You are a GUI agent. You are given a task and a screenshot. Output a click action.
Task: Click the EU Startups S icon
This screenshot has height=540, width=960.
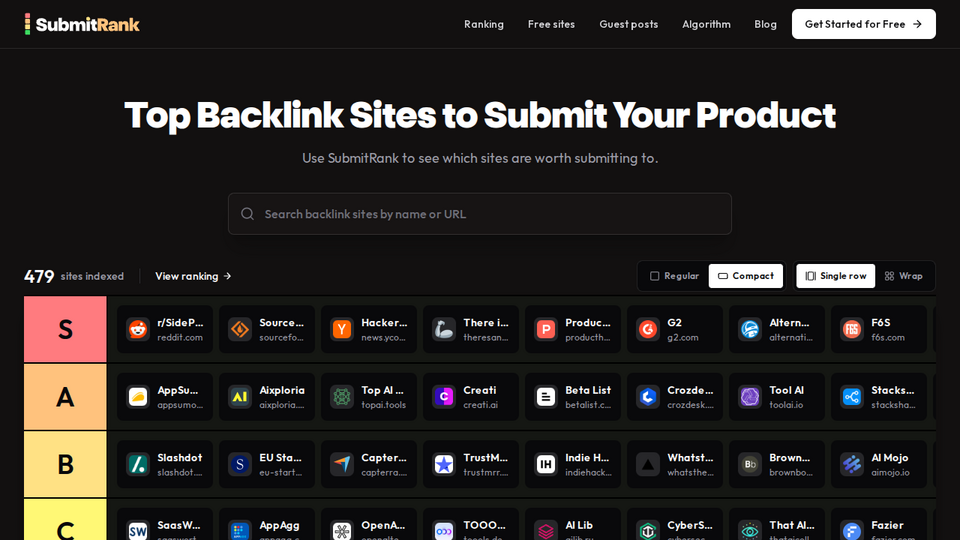[240, 464]
